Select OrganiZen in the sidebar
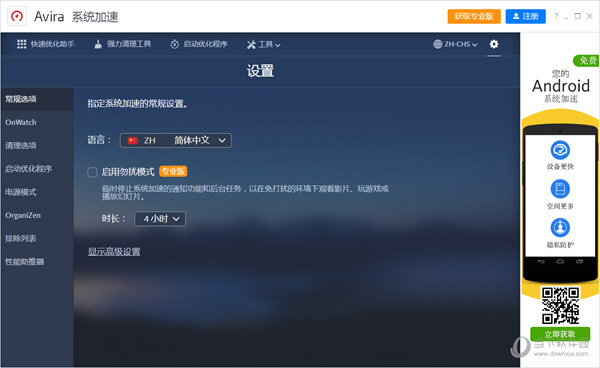The image size is (600, 368). (37, 215)
